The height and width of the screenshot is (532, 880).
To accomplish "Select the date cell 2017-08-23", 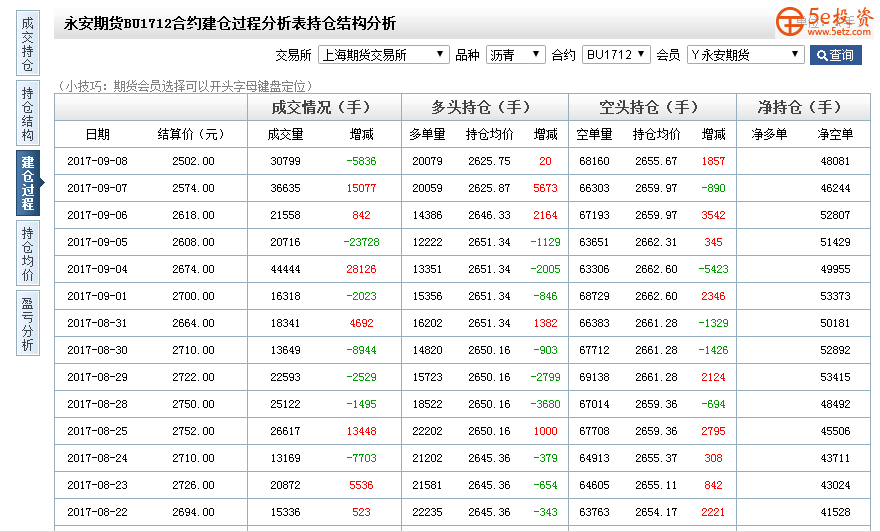I will coord(98,485).
